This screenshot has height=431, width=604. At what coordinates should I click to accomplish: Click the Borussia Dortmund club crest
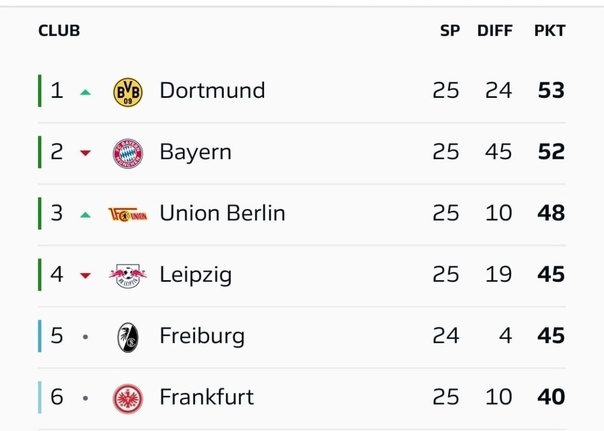click(128, 91)
